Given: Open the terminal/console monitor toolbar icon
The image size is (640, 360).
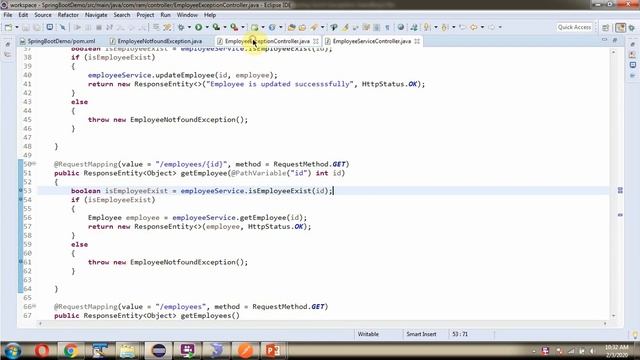Looking at the screenshot, I should click(49, 27).
